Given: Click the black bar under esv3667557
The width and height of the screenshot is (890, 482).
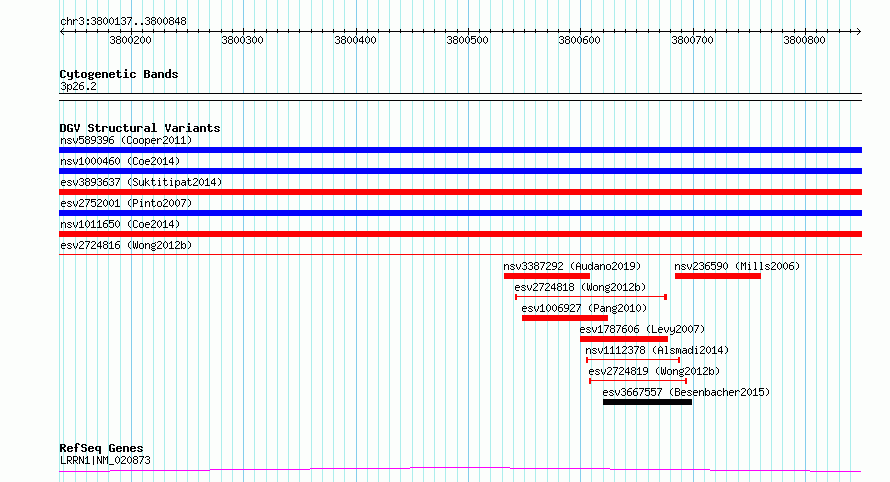Looking at the screenshot, I should (x=648, y=403).
